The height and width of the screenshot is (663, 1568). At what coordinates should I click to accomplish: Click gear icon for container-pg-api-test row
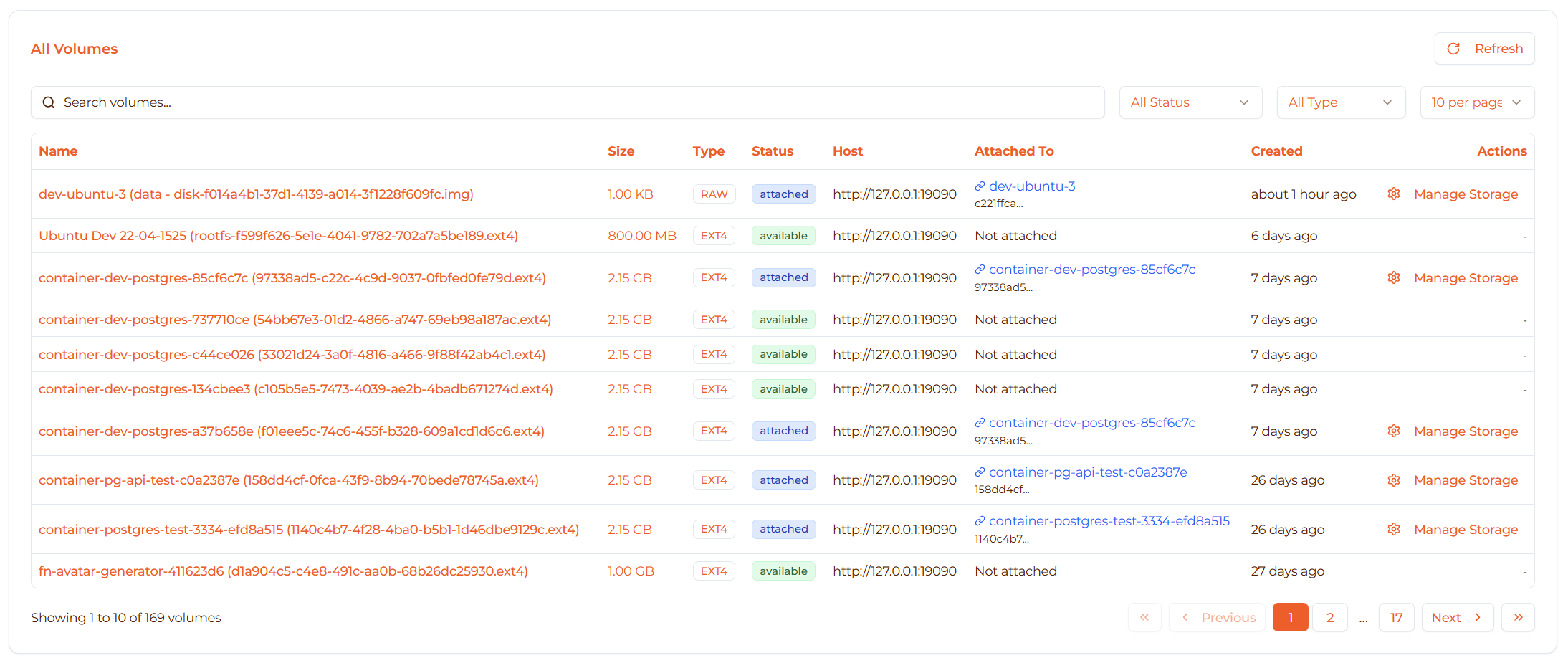click(x=1393, y=480)
